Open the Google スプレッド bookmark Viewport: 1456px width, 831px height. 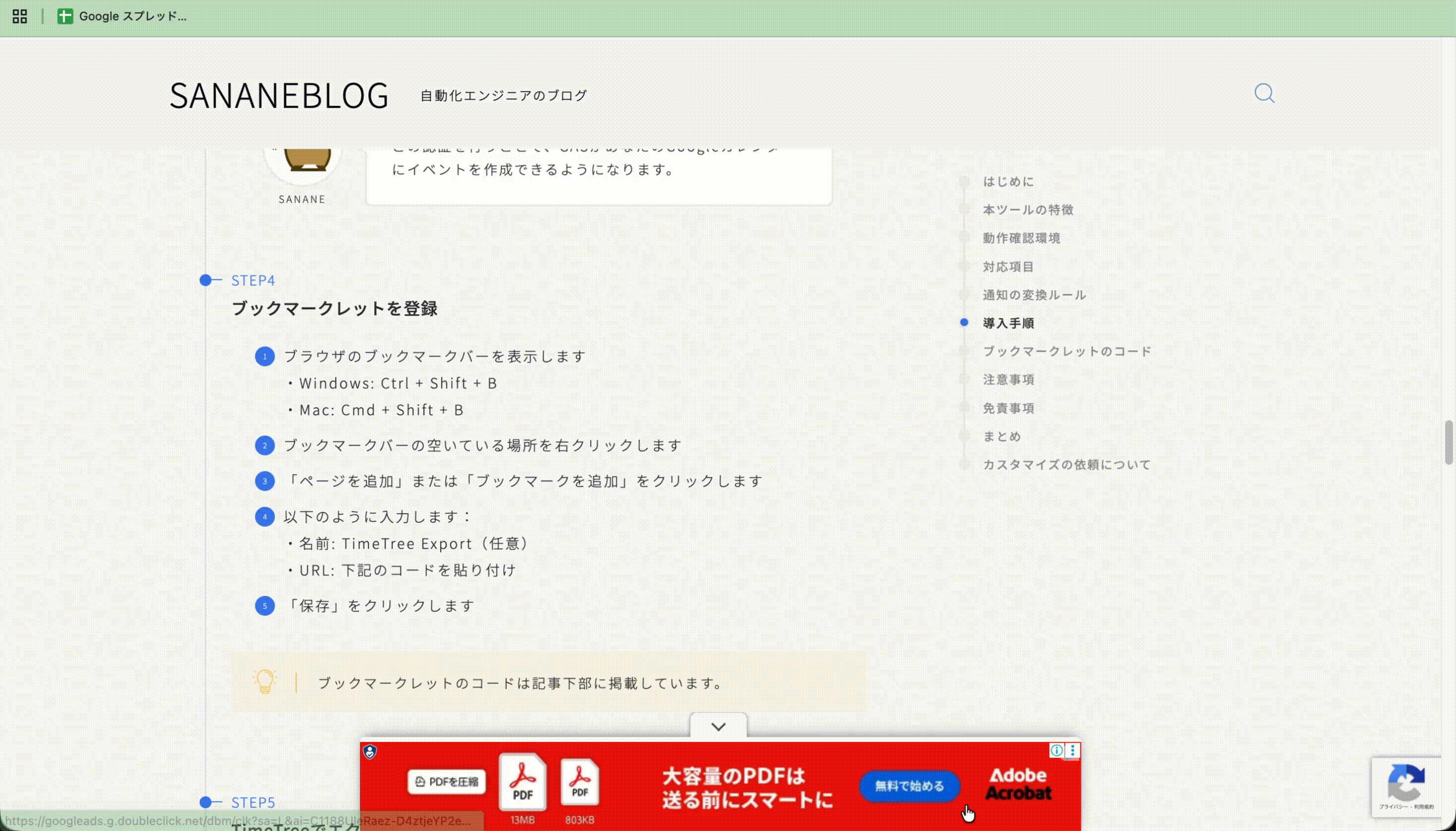(x=122, y=16)
